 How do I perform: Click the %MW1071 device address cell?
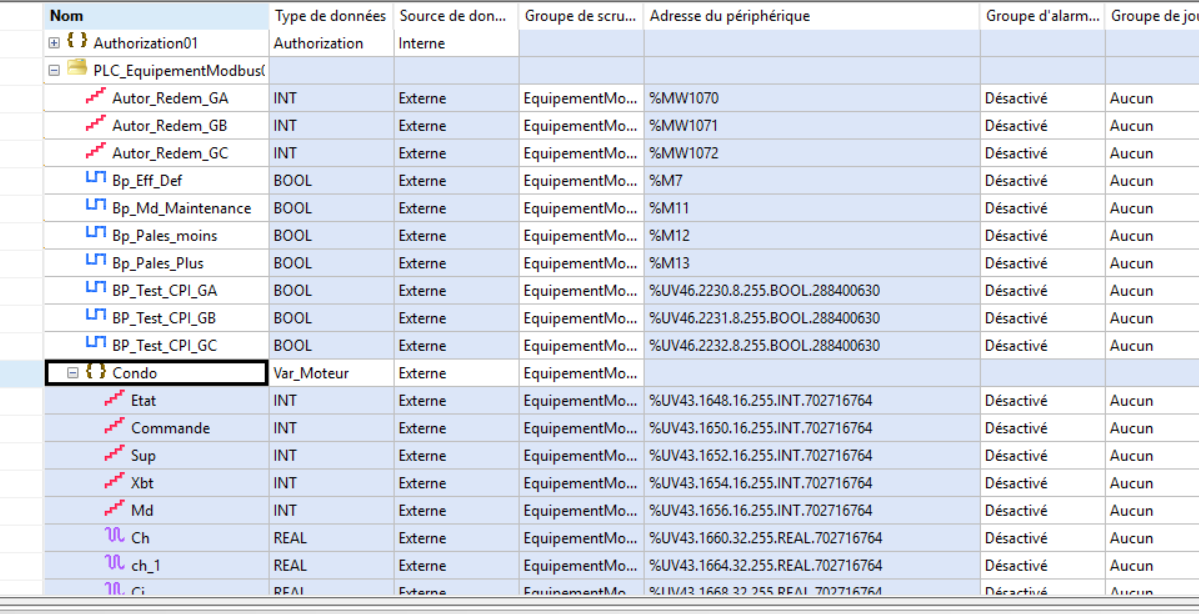[684, 126]
